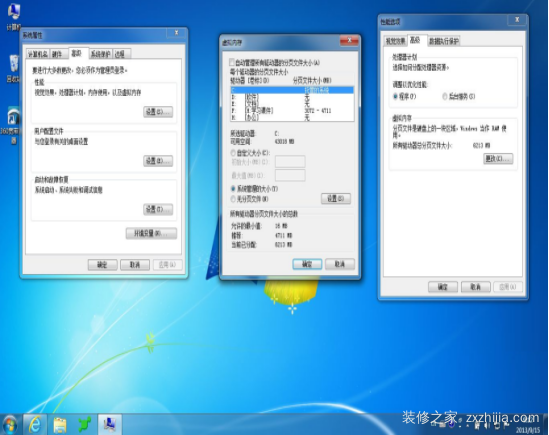The height and width of the screenshot is (435, 549).
Task: Click 确定 in Performance Options window
Action: coord(443,287)
